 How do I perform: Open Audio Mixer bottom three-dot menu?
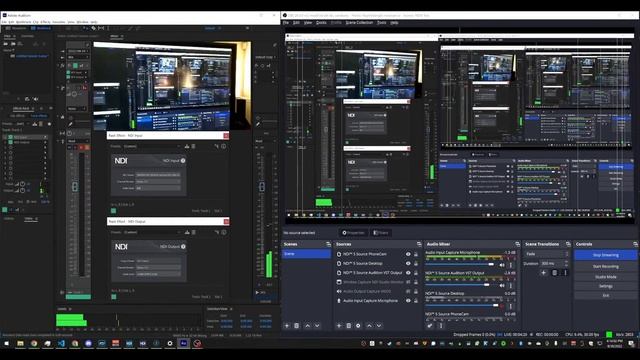(441, 326)
